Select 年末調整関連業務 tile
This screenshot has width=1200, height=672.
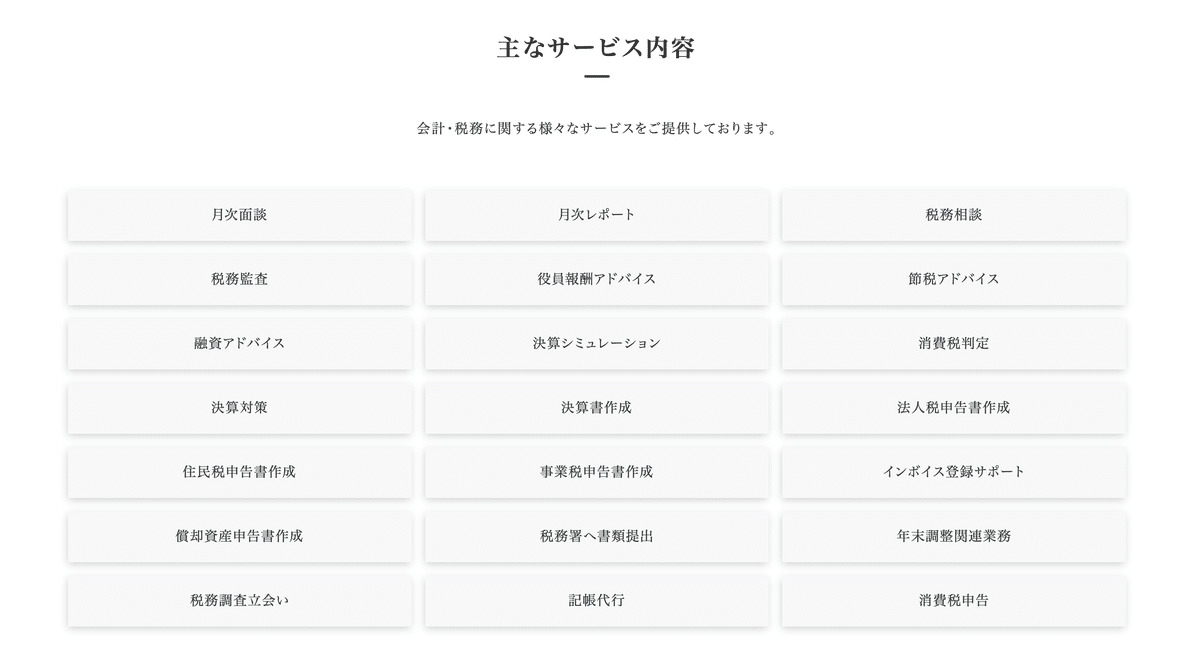pyautogui.click(x=954, y=536)
